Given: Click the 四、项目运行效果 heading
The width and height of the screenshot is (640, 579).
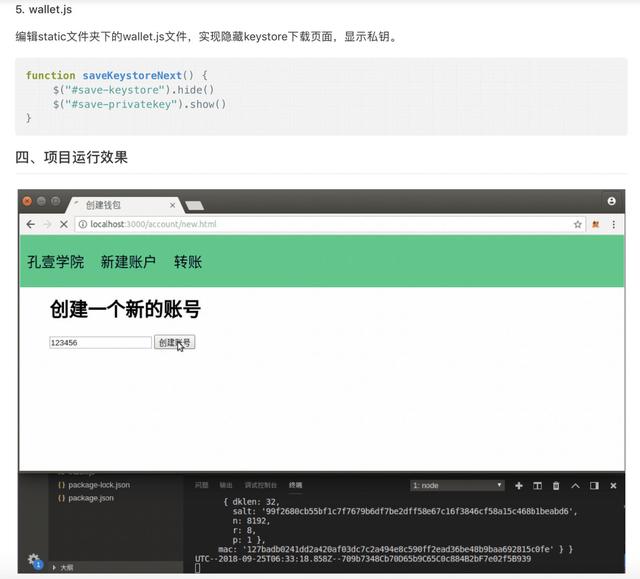Looking at the screenshot, I should pos(71,157).
